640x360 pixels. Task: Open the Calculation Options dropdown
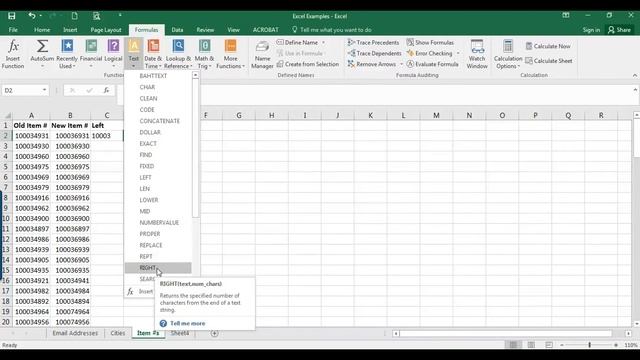[x=507, y=54]
